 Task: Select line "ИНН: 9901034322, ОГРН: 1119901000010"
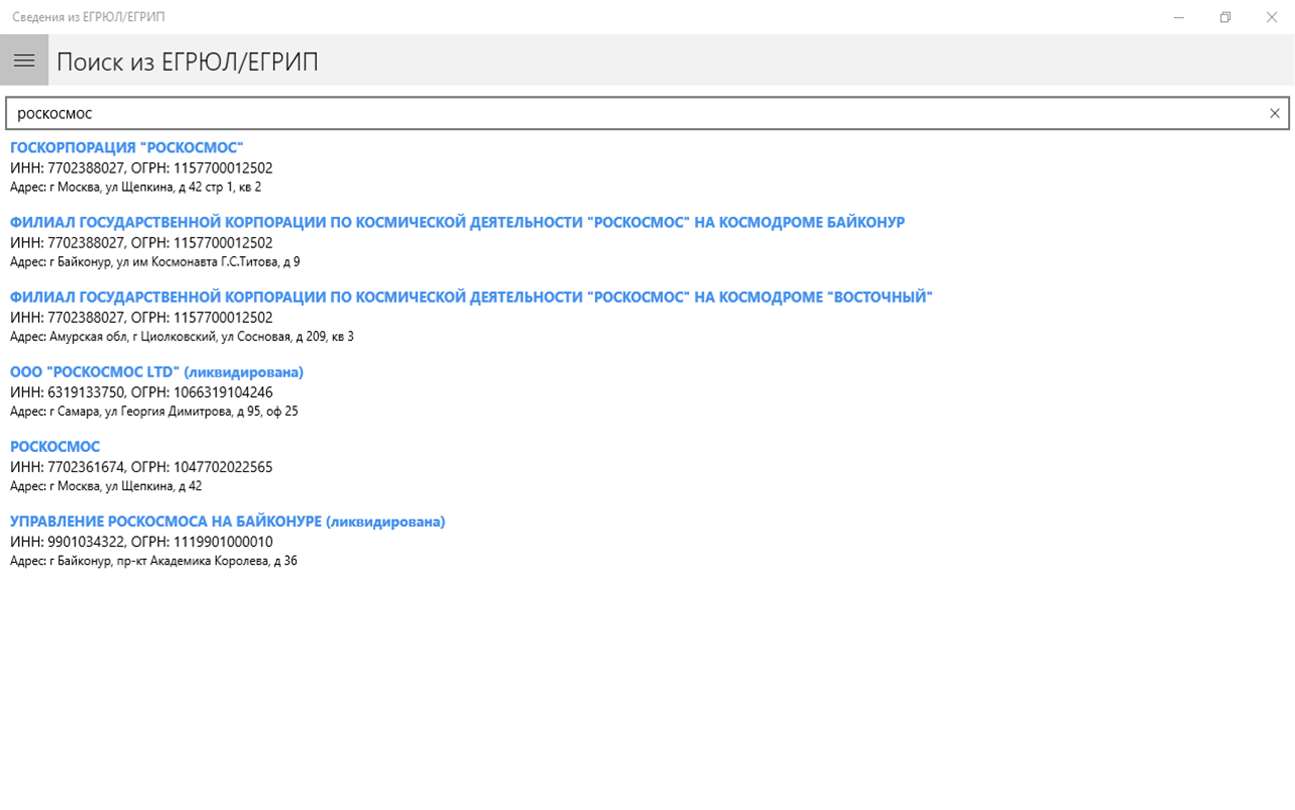click(x=141, y=542)
